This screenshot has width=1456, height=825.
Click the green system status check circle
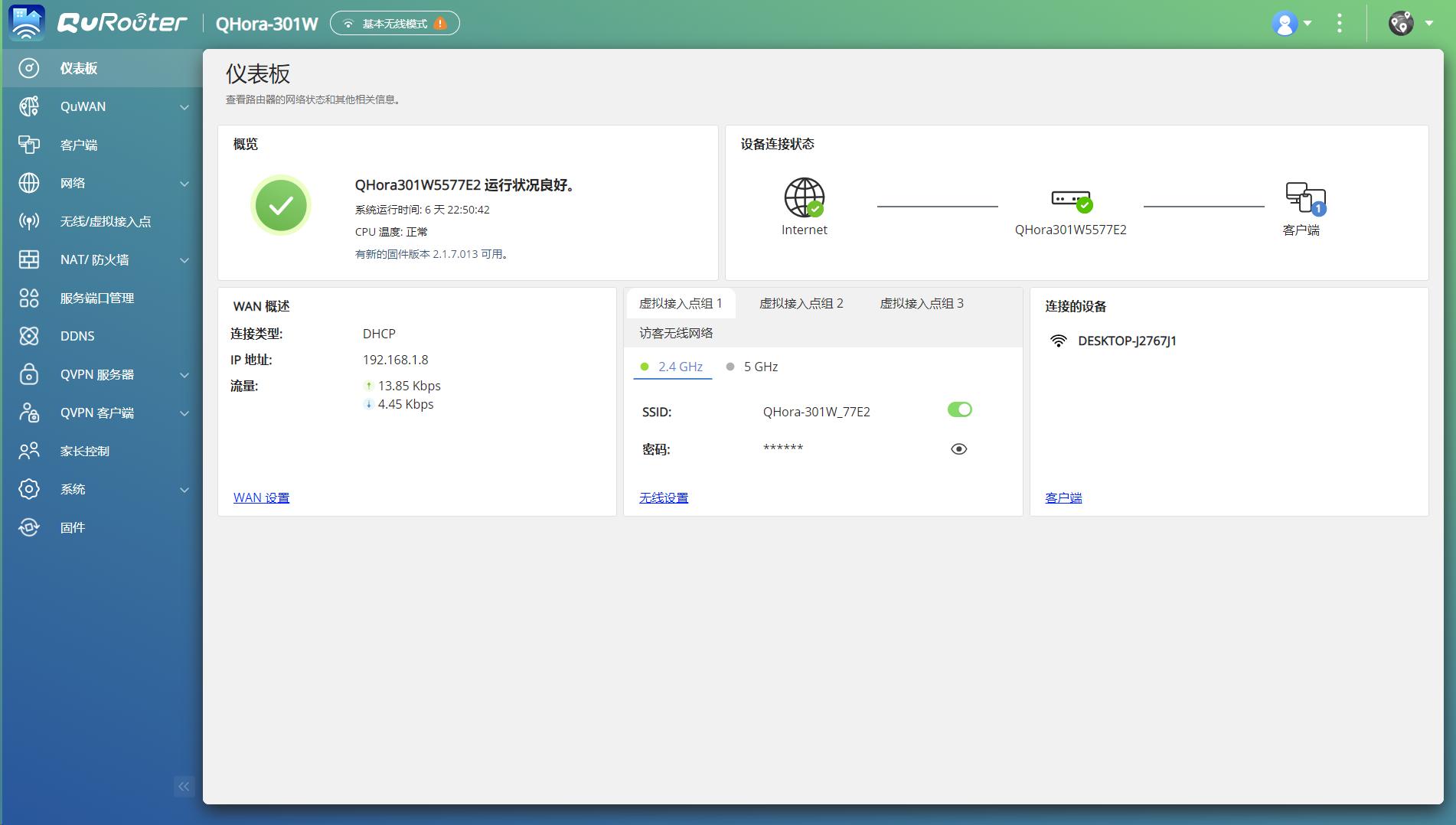pos(281,205)
